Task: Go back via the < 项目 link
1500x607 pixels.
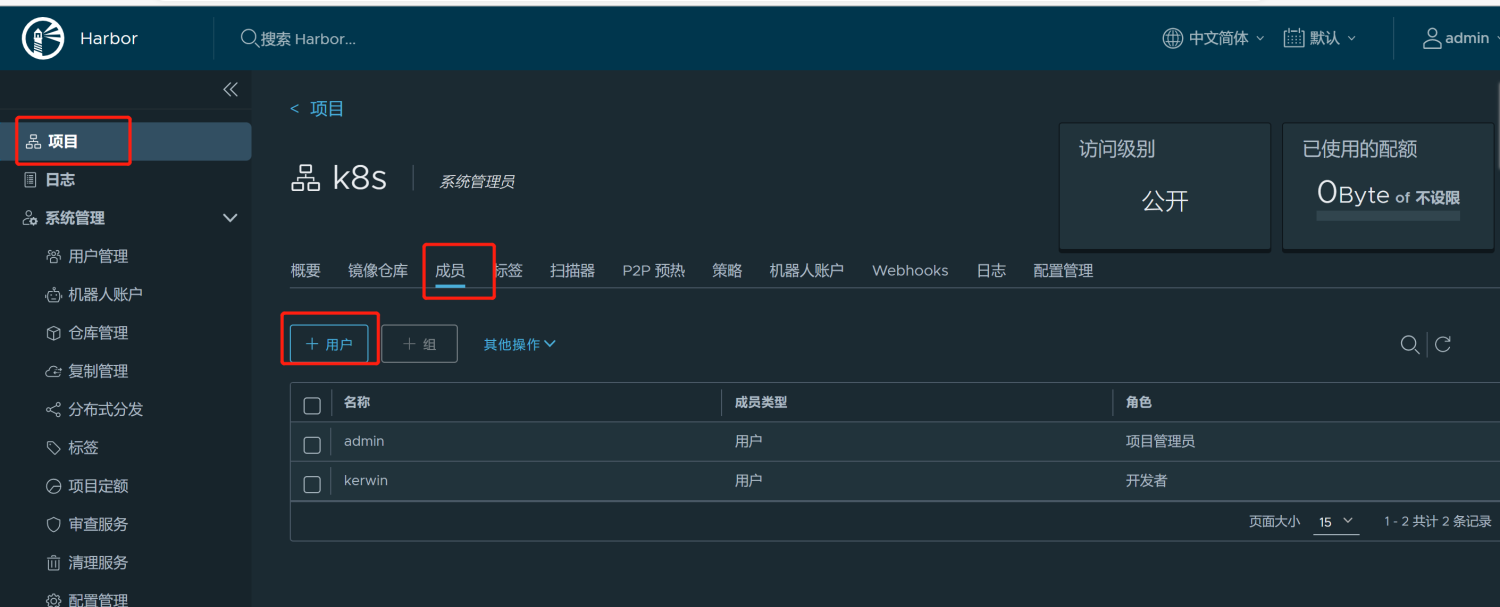Action: [x=317, y=109]
